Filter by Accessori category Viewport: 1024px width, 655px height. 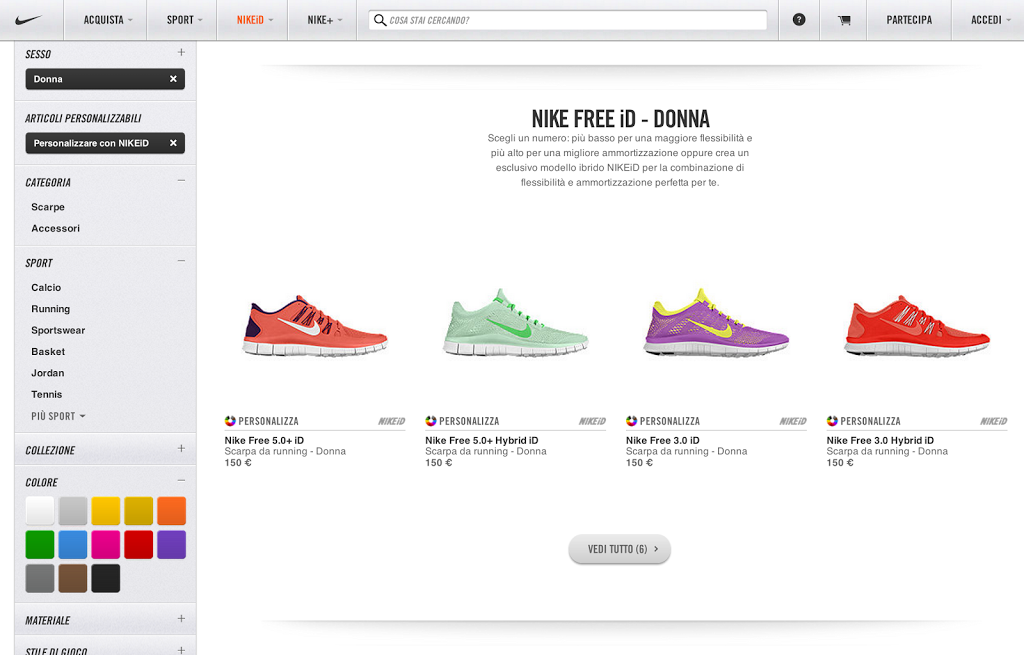click(x=56, y=229)
